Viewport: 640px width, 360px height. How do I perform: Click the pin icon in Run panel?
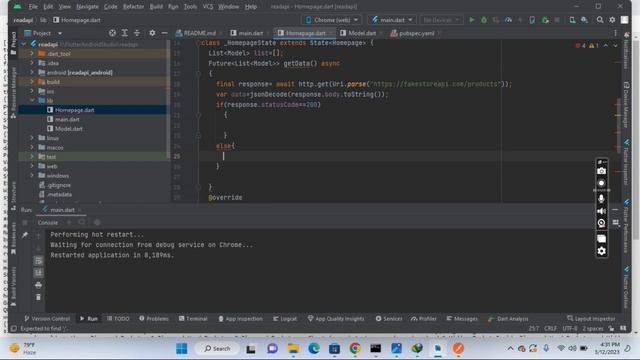tap(25, 235)
